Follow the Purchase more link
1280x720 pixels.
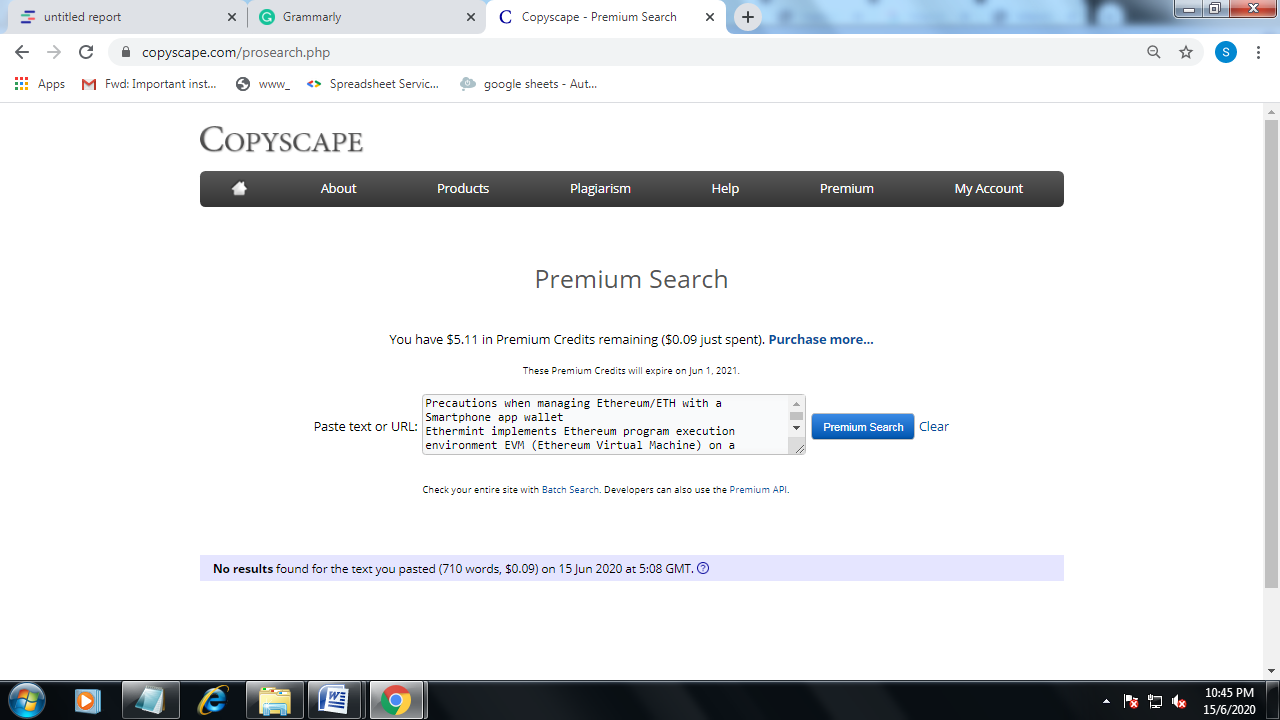(821, 339)
